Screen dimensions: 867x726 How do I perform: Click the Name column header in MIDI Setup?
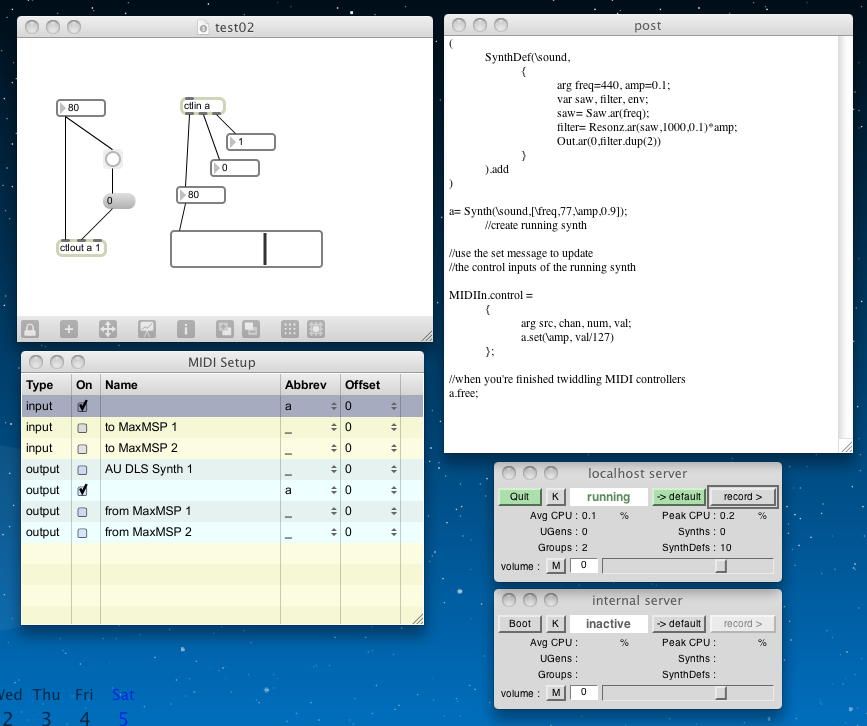click(x=121, y=385)
